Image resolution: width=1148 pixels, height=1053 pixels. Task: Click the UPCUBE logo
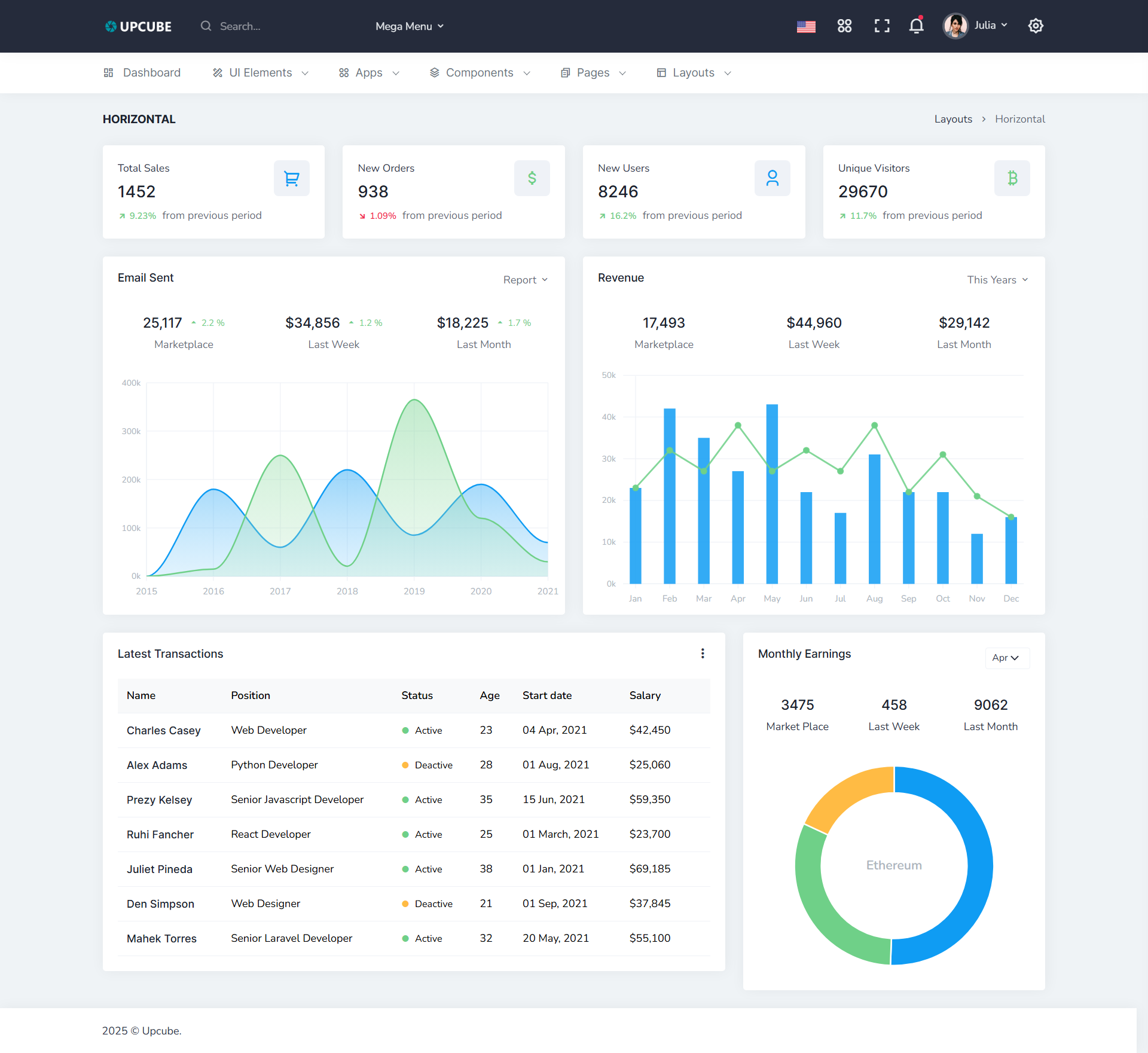[x=138, y=26]
